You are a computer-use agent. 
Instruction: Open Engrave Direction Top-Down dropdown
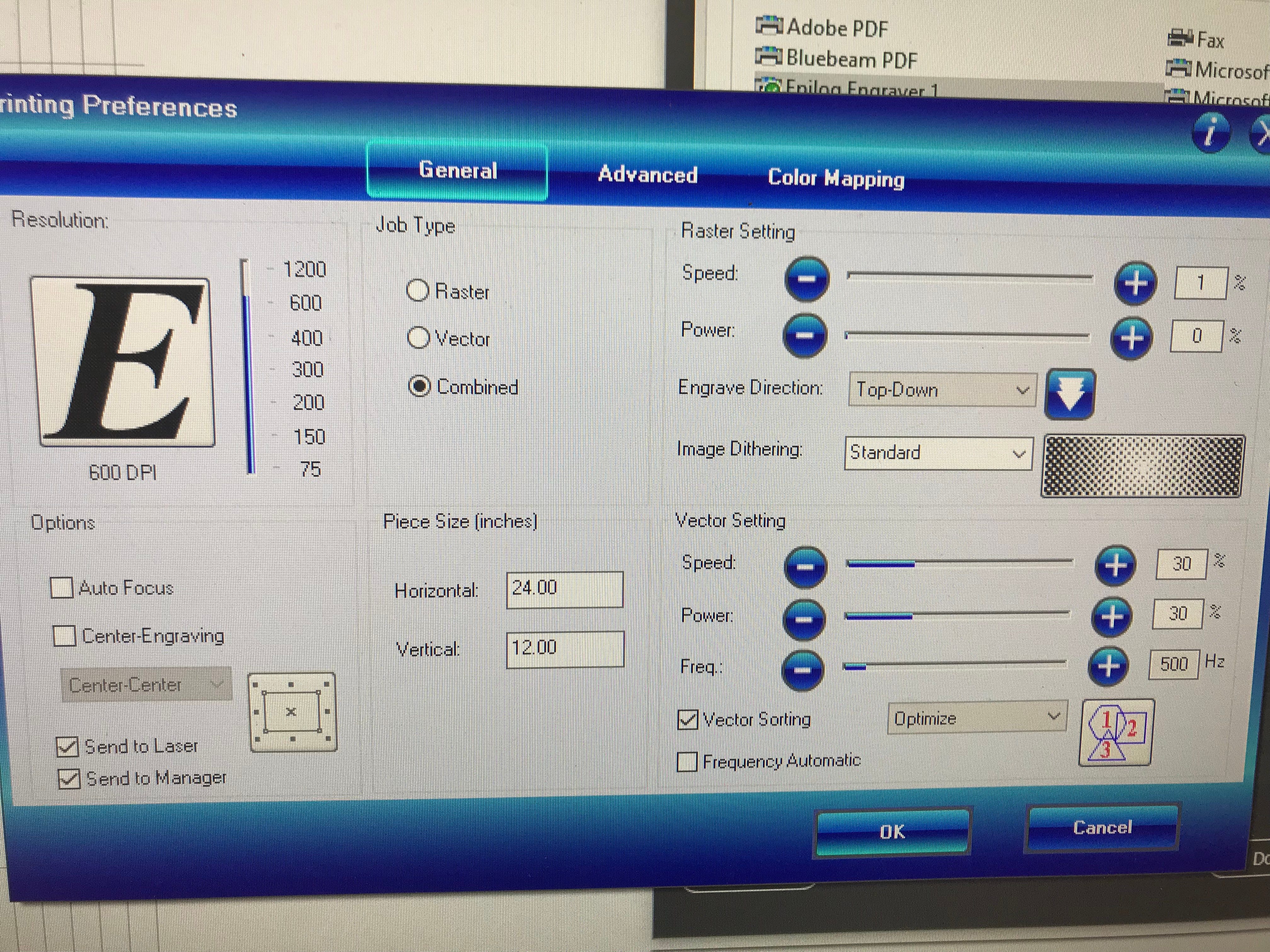942,390
